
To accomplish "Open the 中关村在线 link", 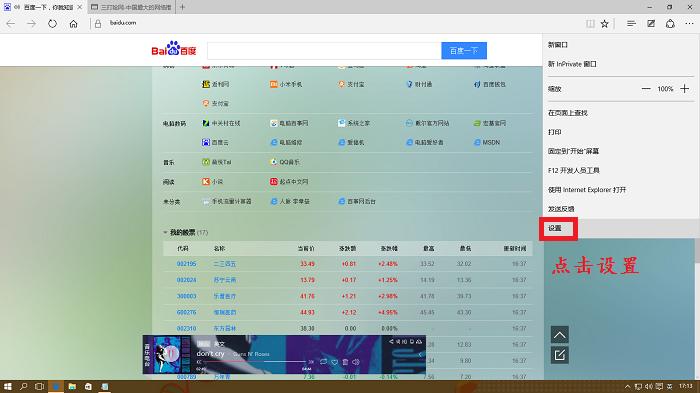I will click(x=221, y=123).
